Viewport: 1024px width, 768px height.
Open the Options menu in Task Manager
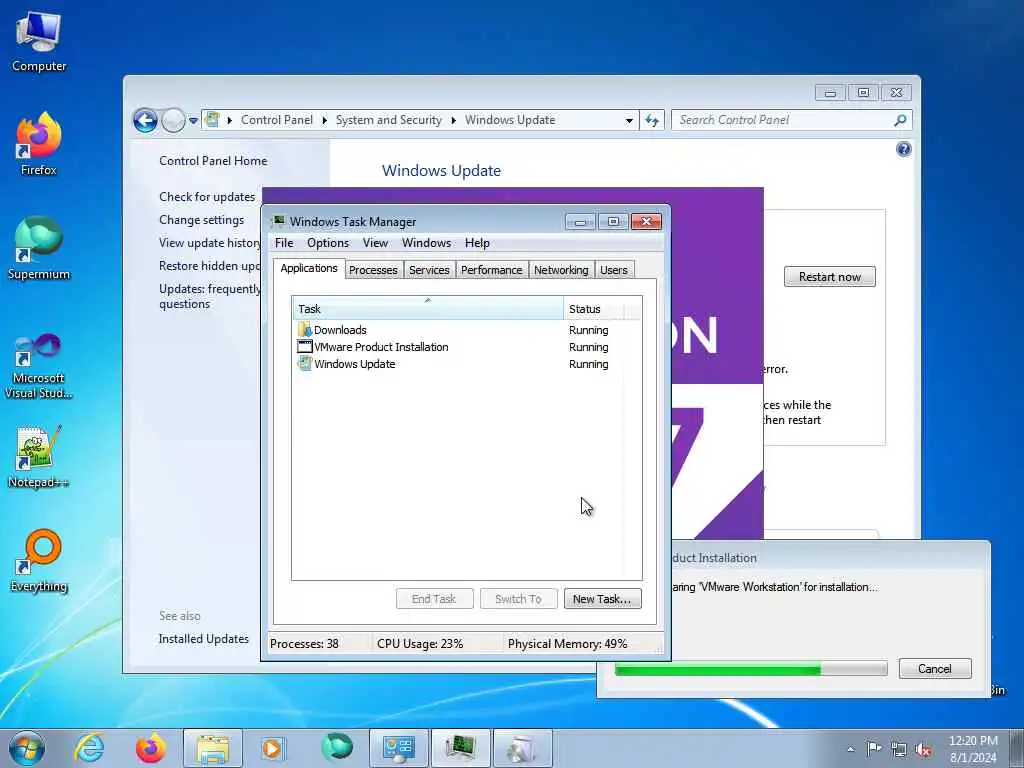click(x=328, y=243)
